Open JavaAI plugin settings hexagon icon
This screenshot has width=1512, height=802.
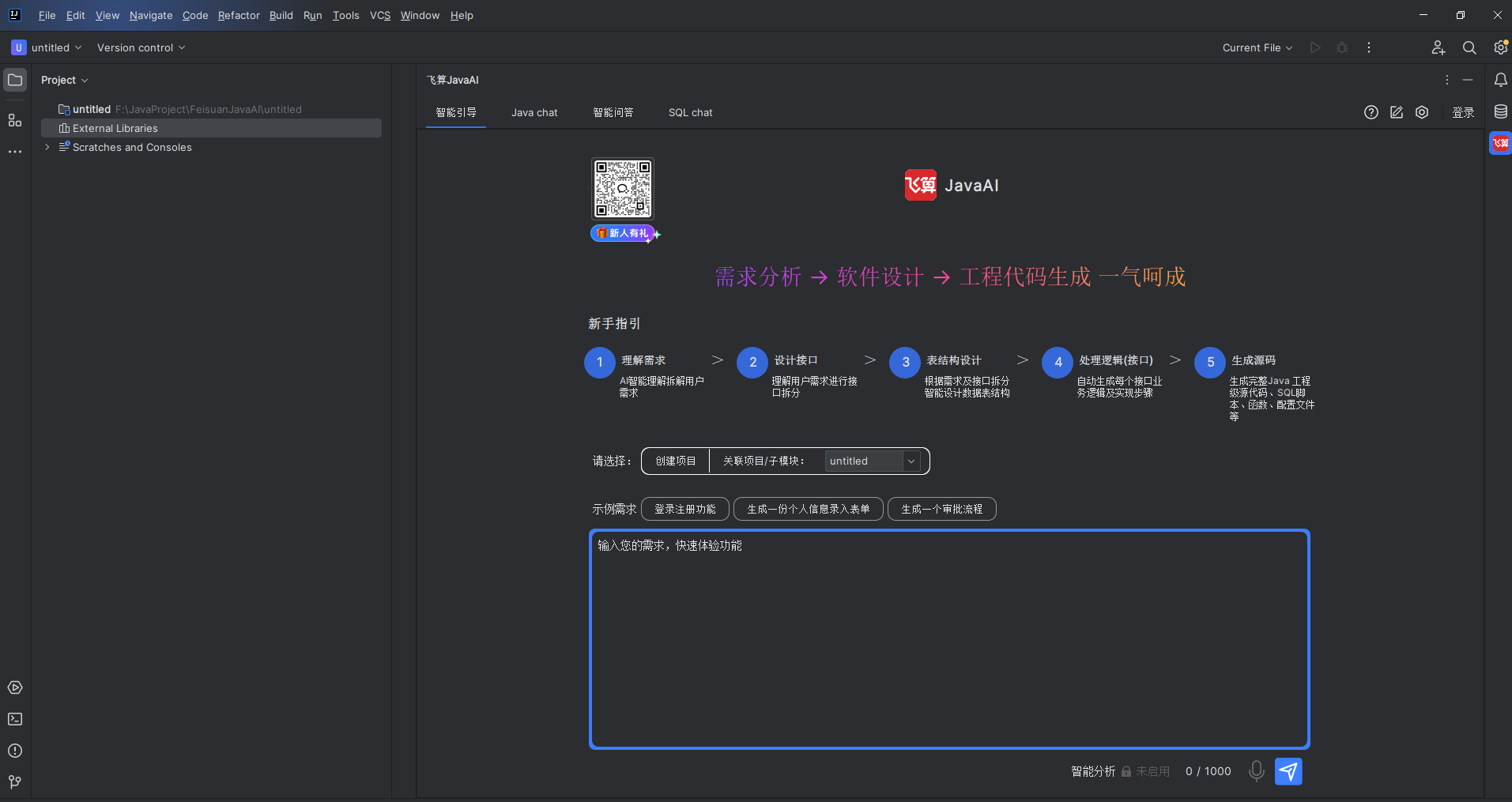click(x=1422, y=112)
